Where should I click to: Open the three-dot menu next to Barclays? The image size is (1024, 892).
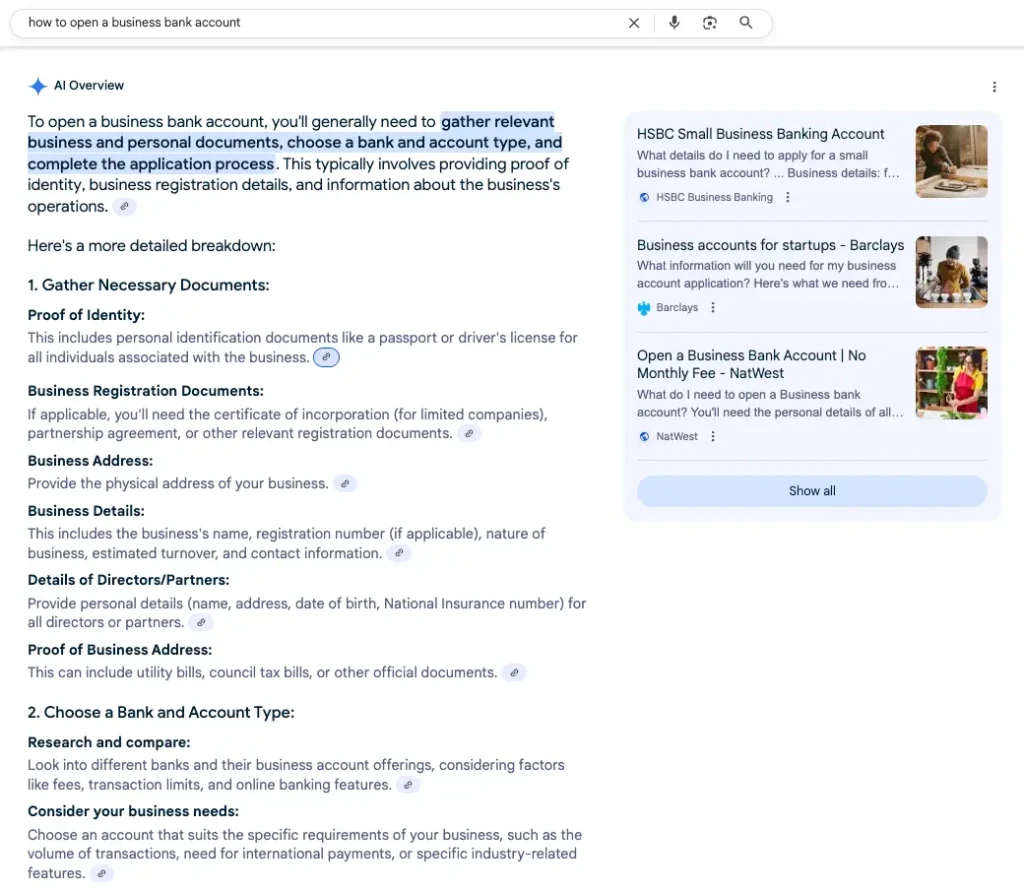point(712,308)
